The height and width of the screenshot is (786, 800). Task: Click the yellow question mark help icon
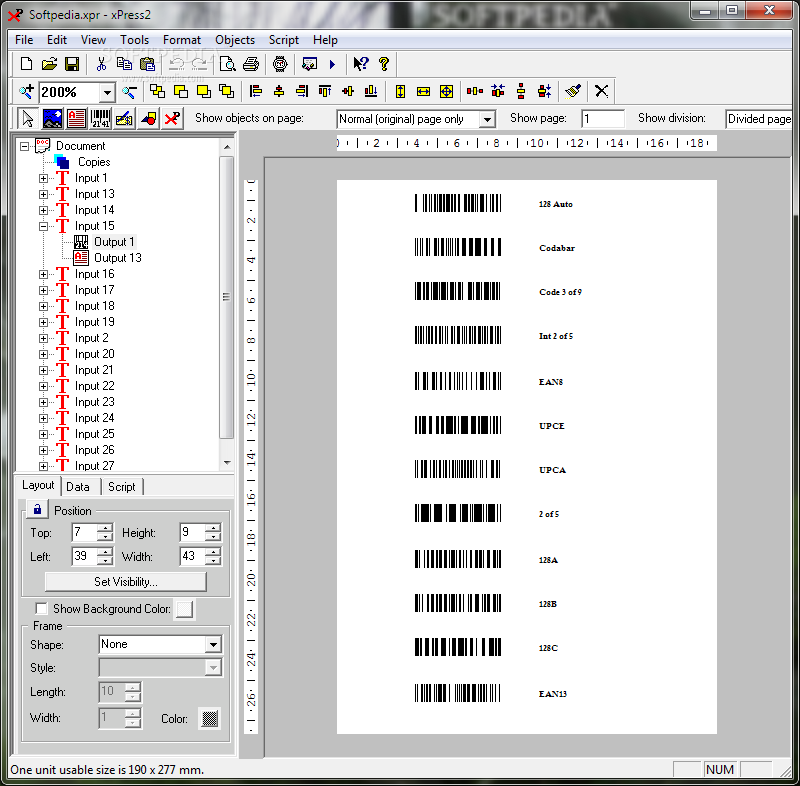[x=384, y=64]
